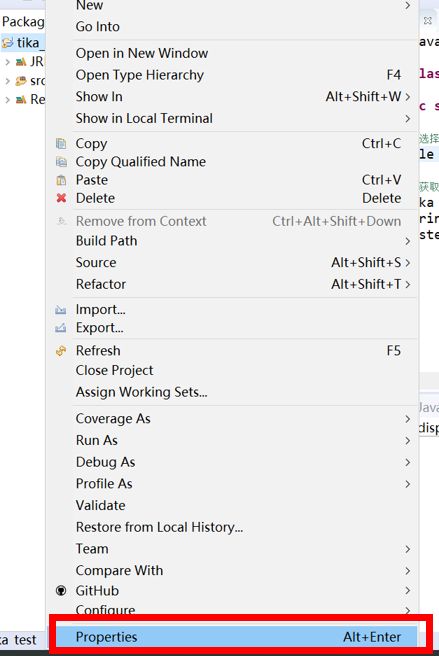The width and height of the screenshot is (439, 656).
Task: Click the Copy icon in context menu
Action: pos(61,144)
